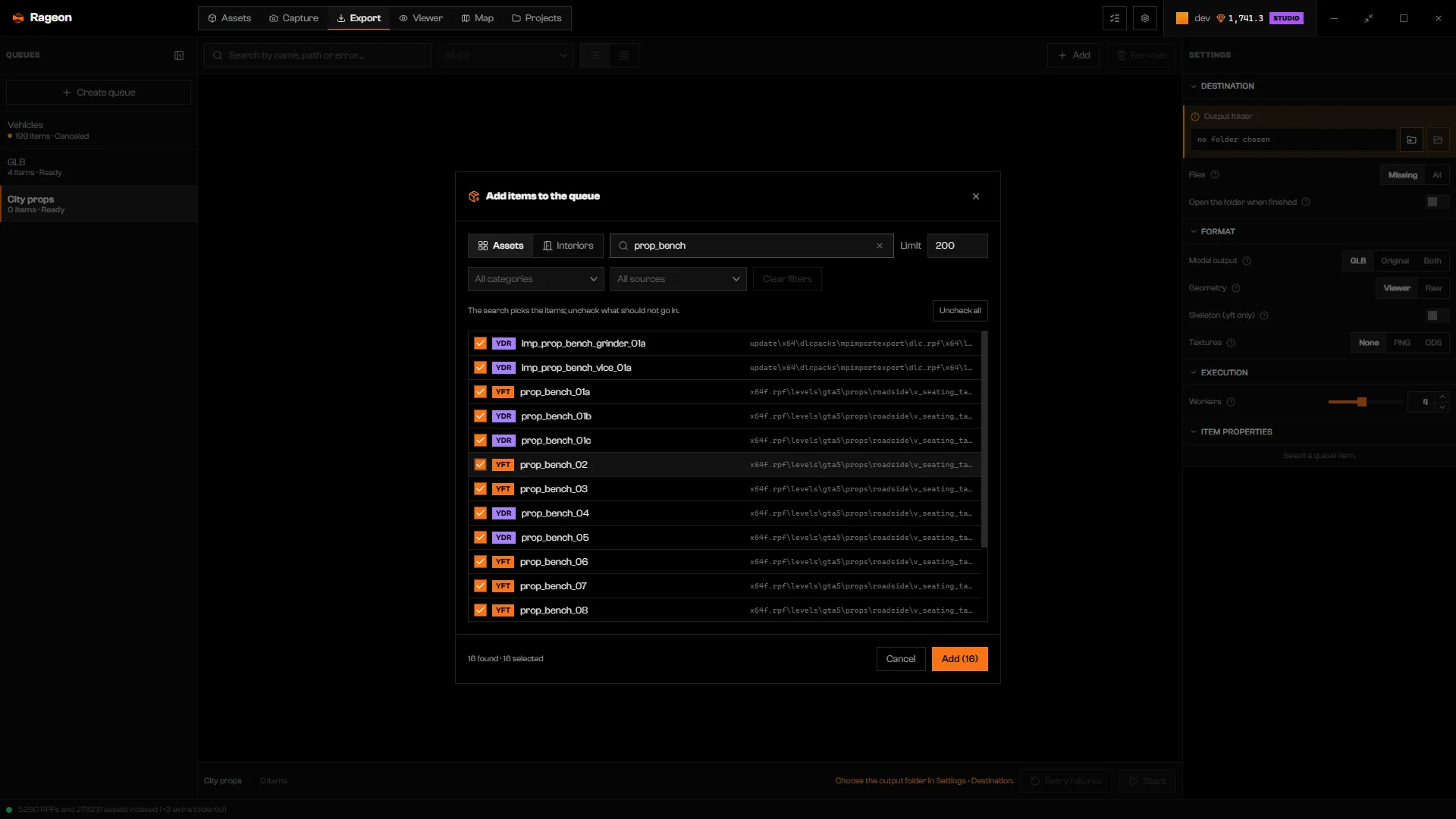
Task: Toggle Skeleton (yft only) switch
Action: coord(1437,315)
